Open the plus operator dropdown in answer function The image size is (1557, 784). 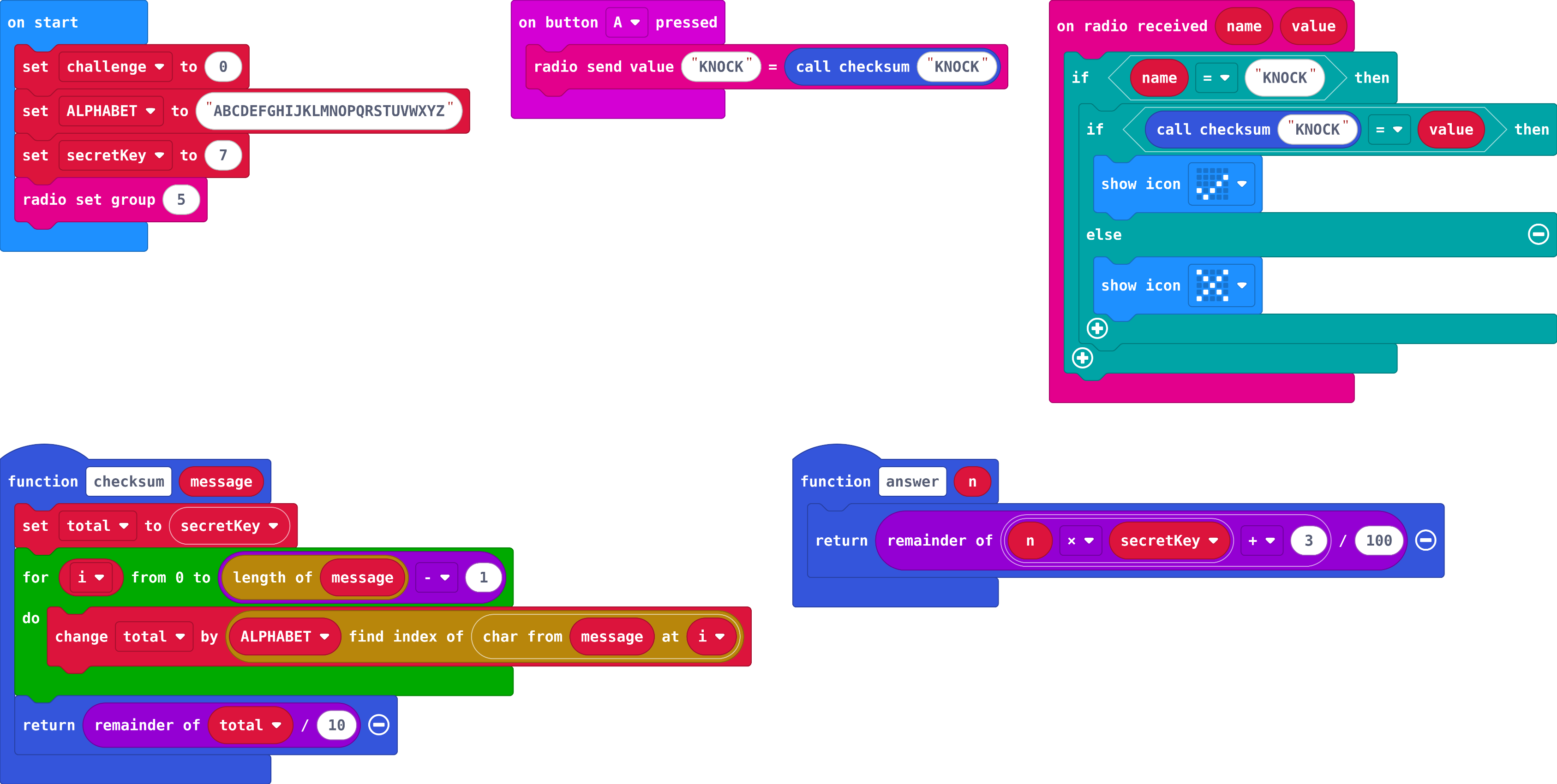[x=1262, y=541]
